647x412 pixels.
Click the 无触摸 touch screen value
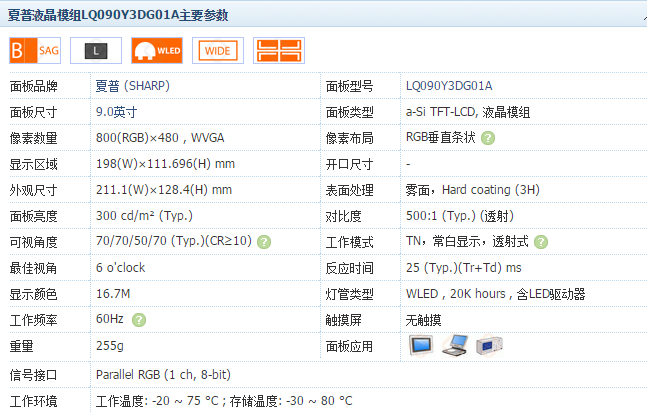424,320
